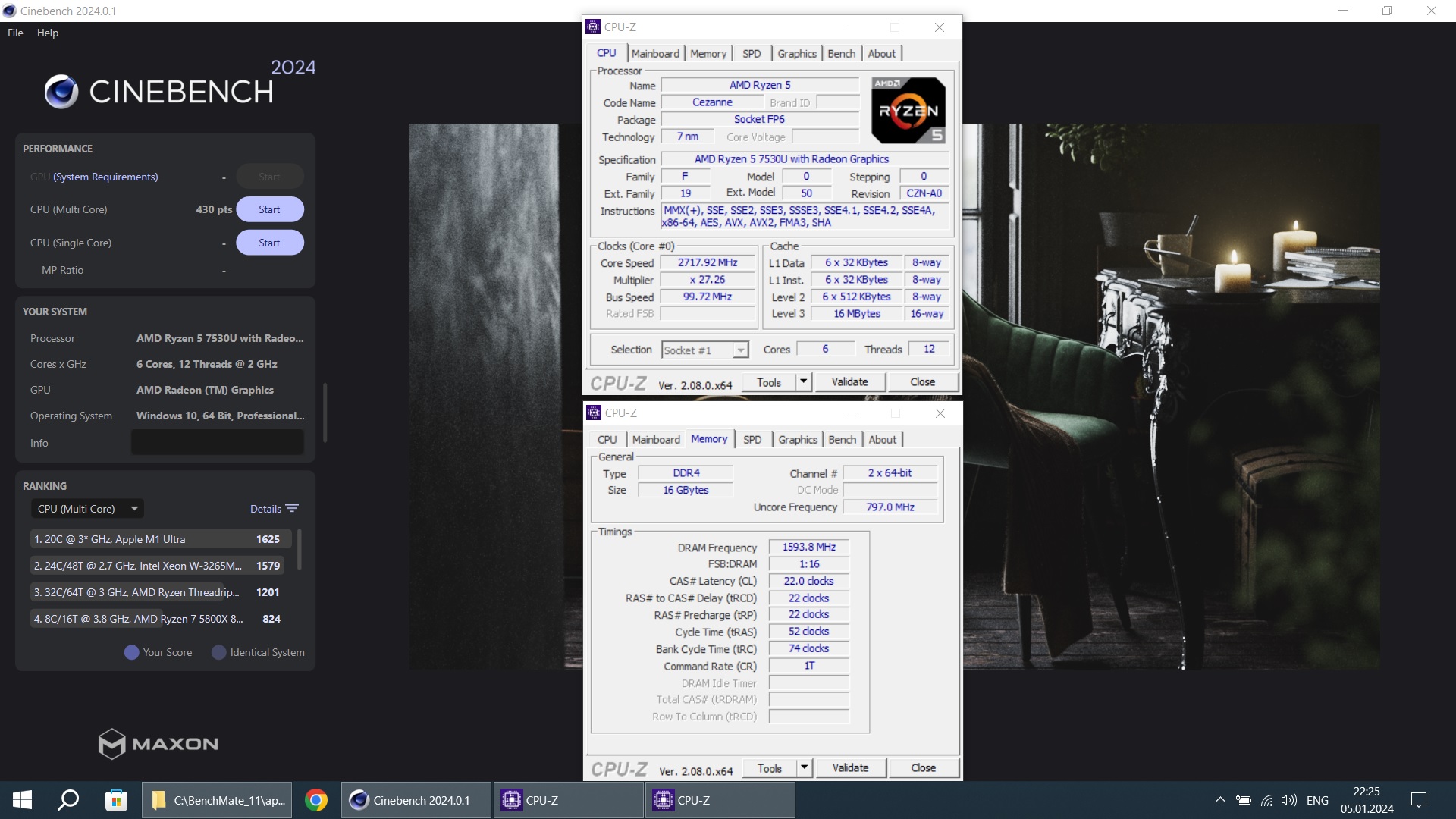The image size is (1456, 819).
Task: Switch ENG input language indicator
Action: click(1317, 800)
